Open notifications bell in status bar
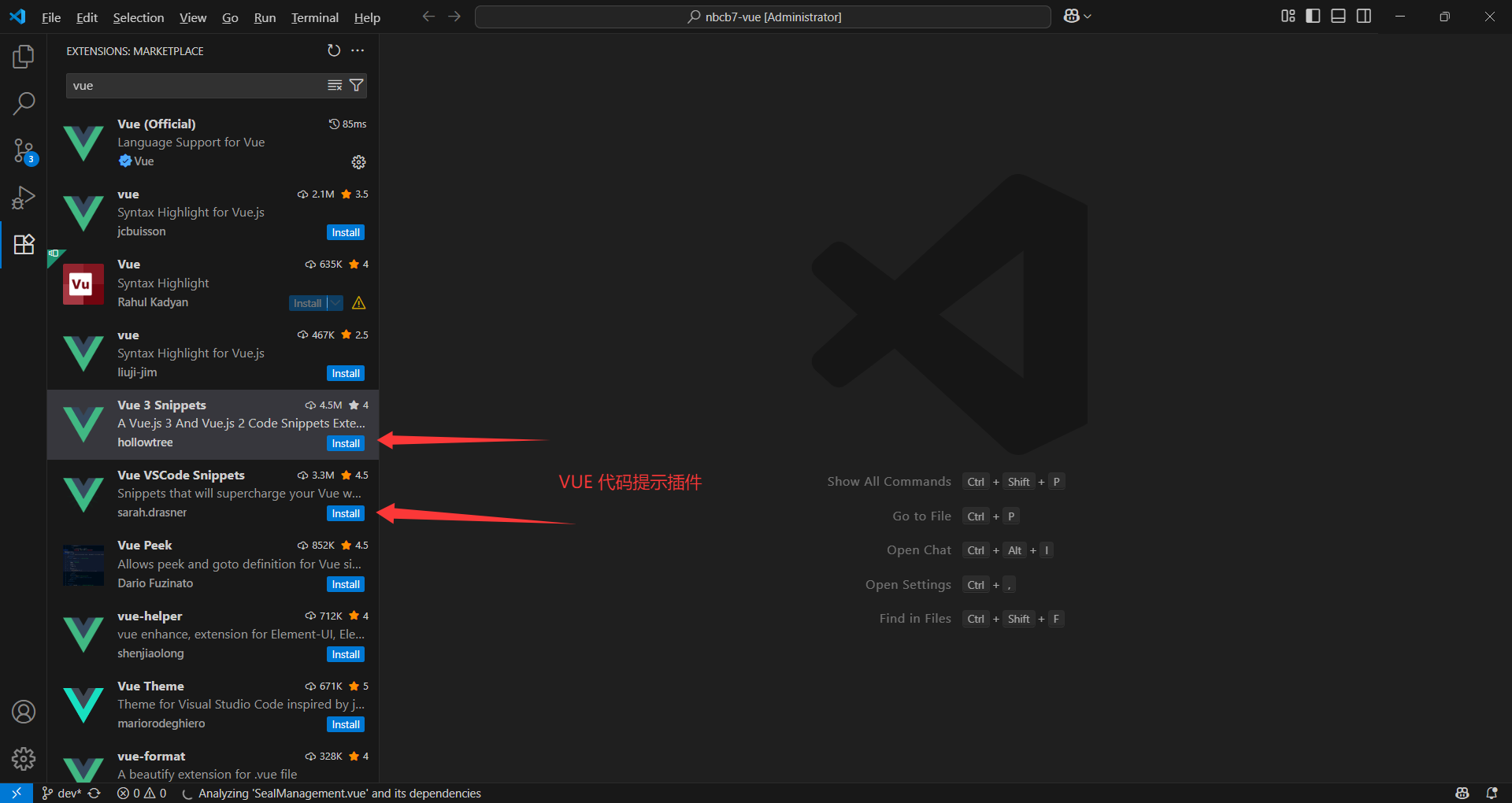The image size is (1512, 803). click(1492, 793)
